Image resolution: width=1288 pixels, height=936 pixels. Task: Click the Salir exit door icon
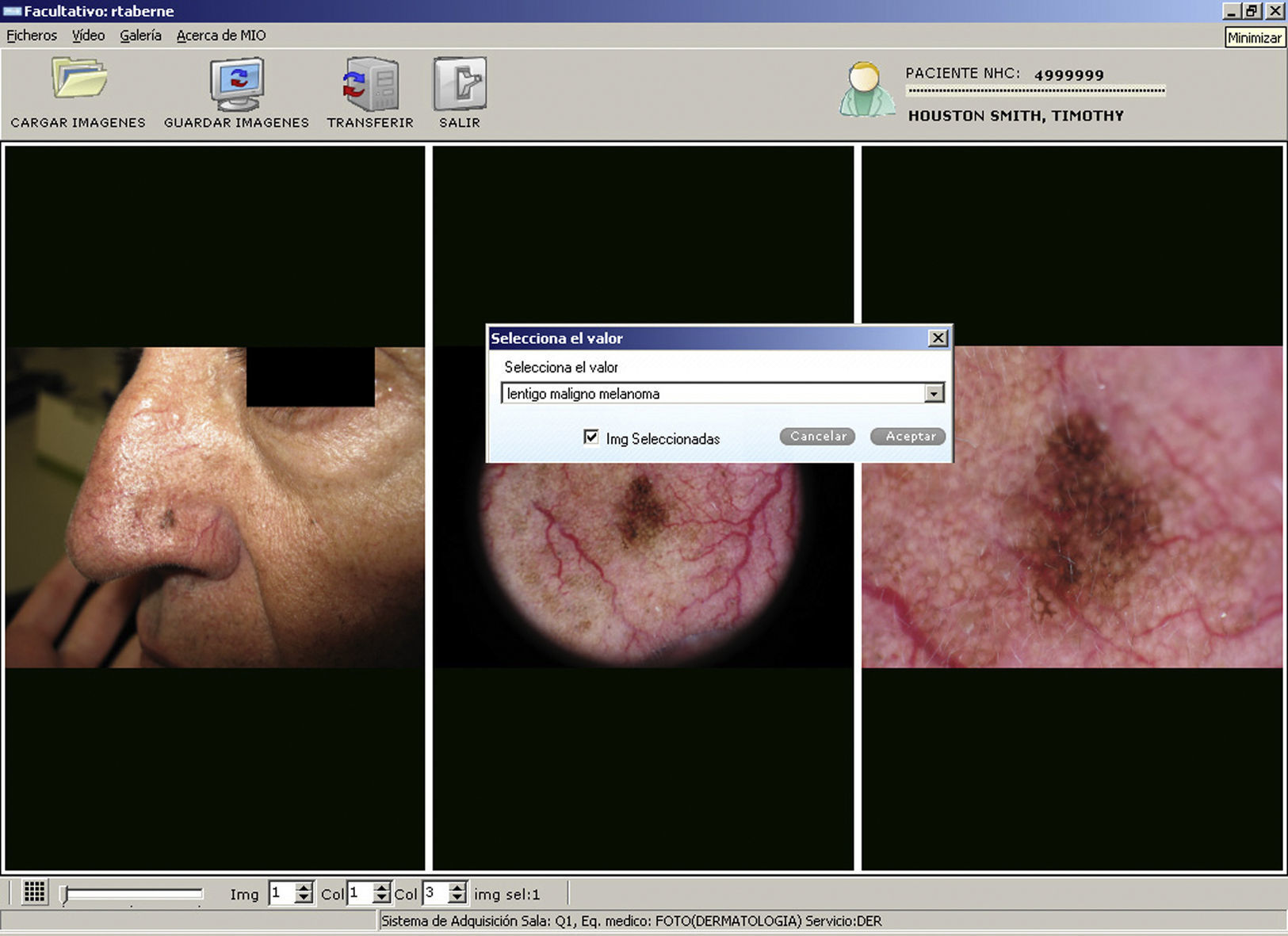coord(460,84)
